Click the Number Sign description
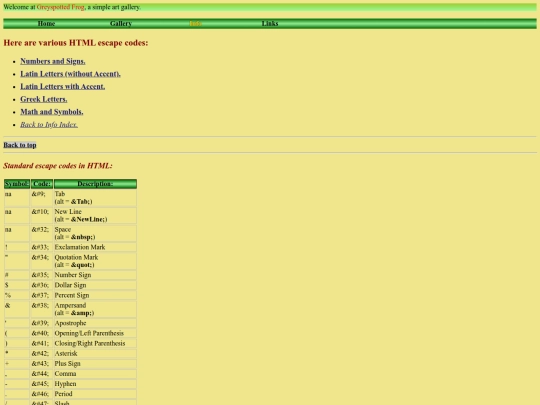The image size is (540, 405). (95, 275)
